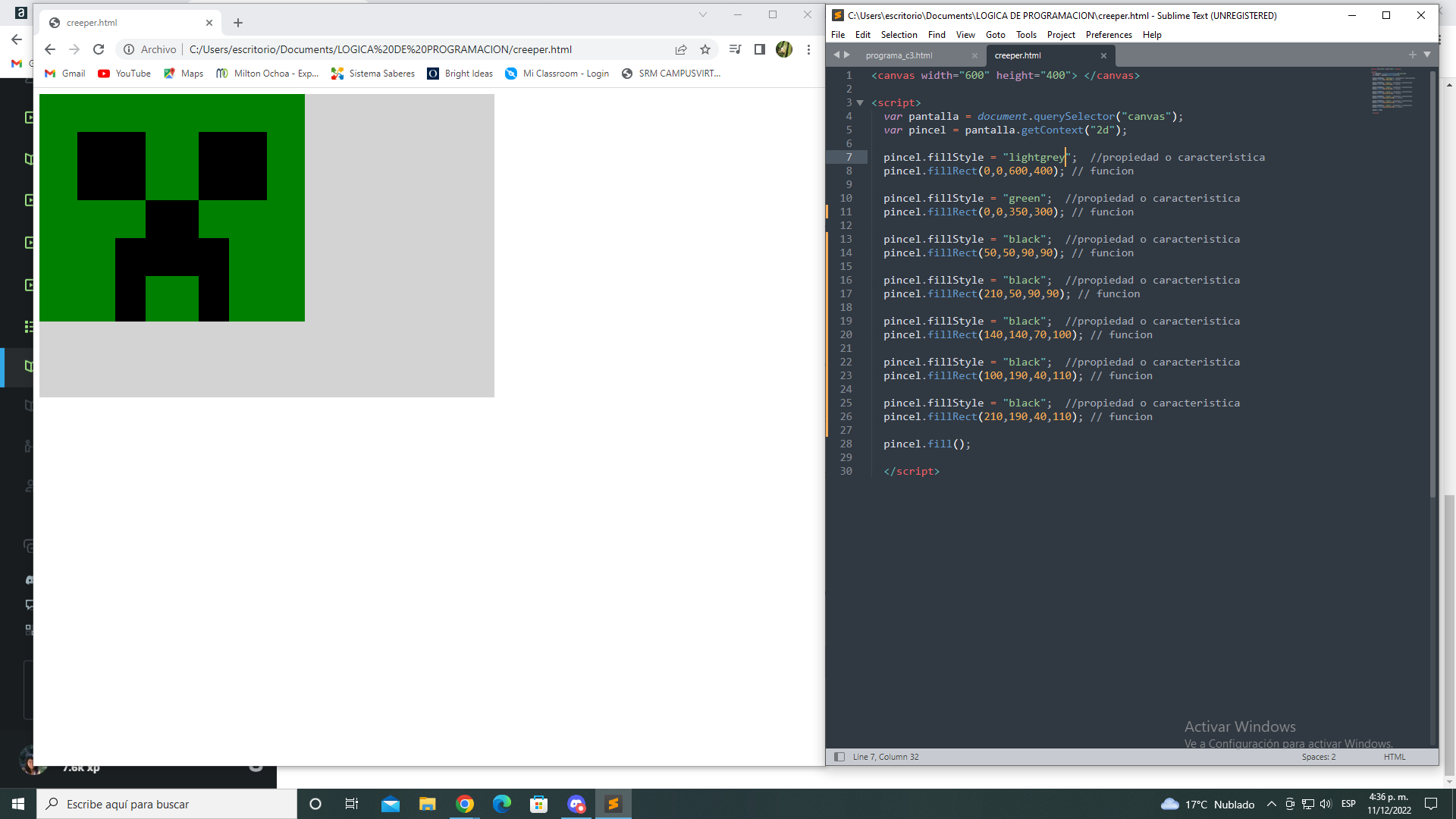Open Bright Ideas bookmark
The width and height of the screenshot is (1456, 819).
pos(460,74)
